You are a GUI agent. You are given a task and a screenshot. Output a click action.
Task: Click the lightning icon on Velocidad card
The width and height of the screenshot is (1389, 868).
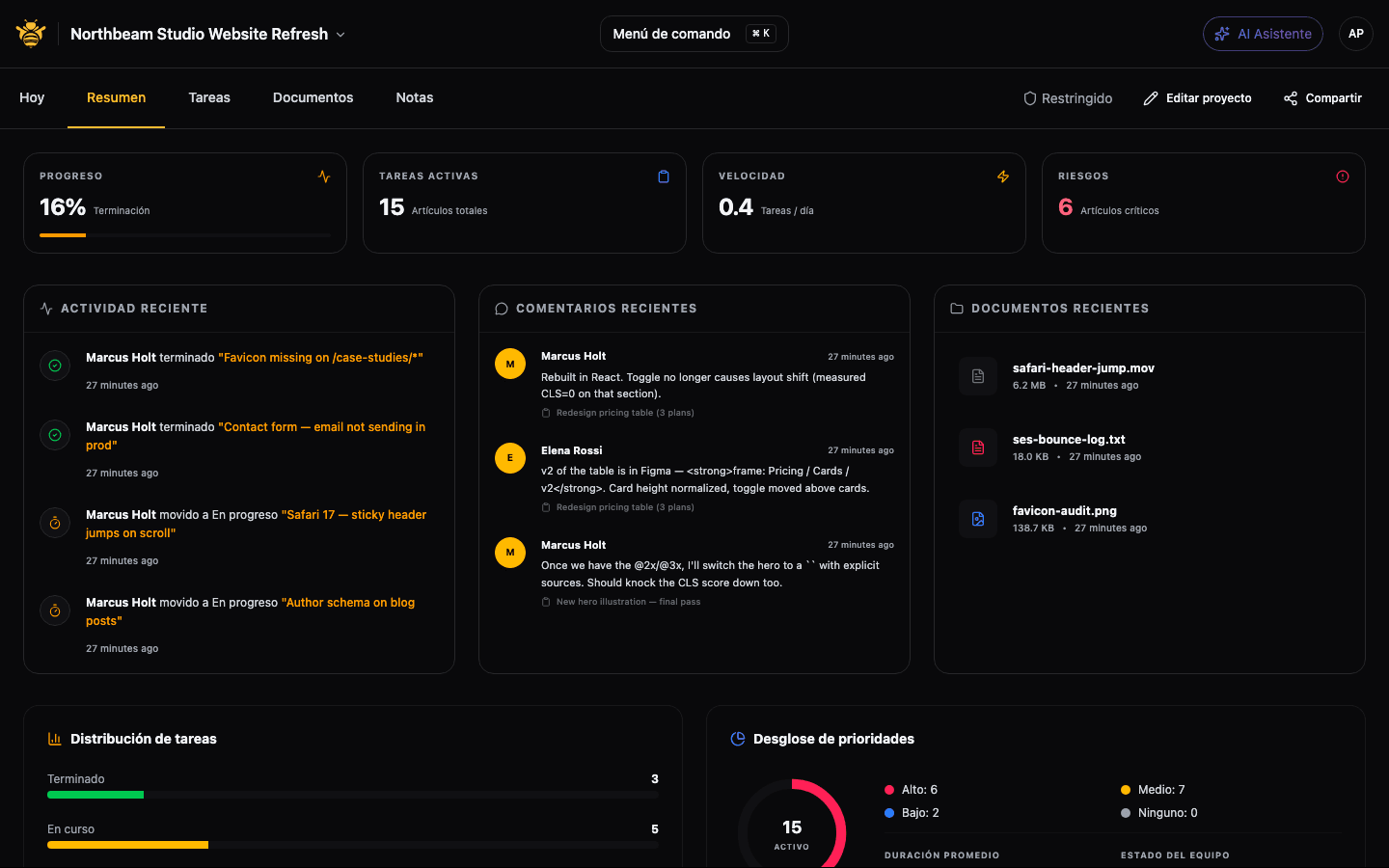pyautogui.click(x=1003, y=176)
